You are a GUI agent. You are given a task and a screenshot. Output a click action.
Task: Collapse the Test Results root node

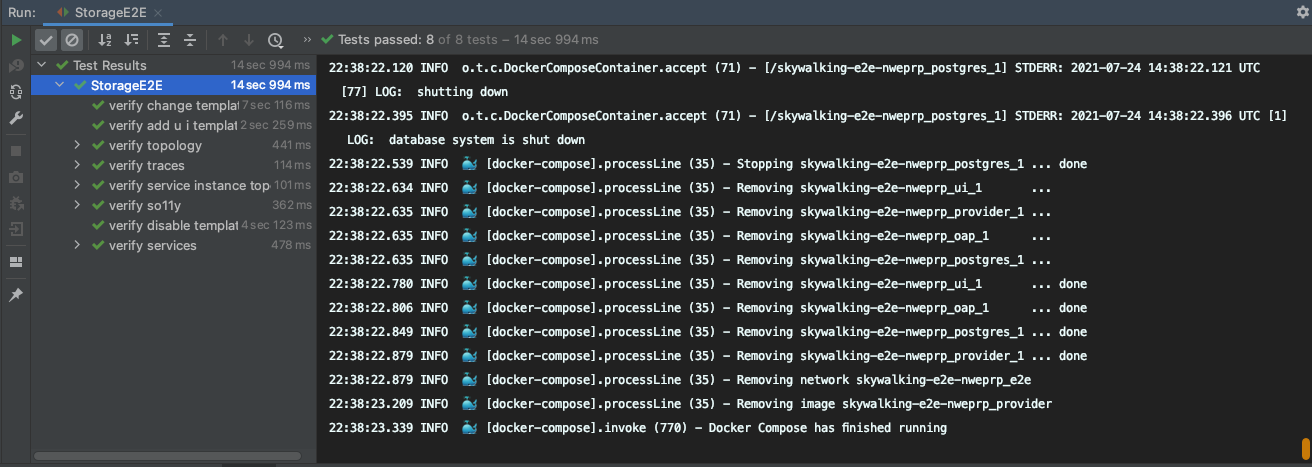[42, 65]
